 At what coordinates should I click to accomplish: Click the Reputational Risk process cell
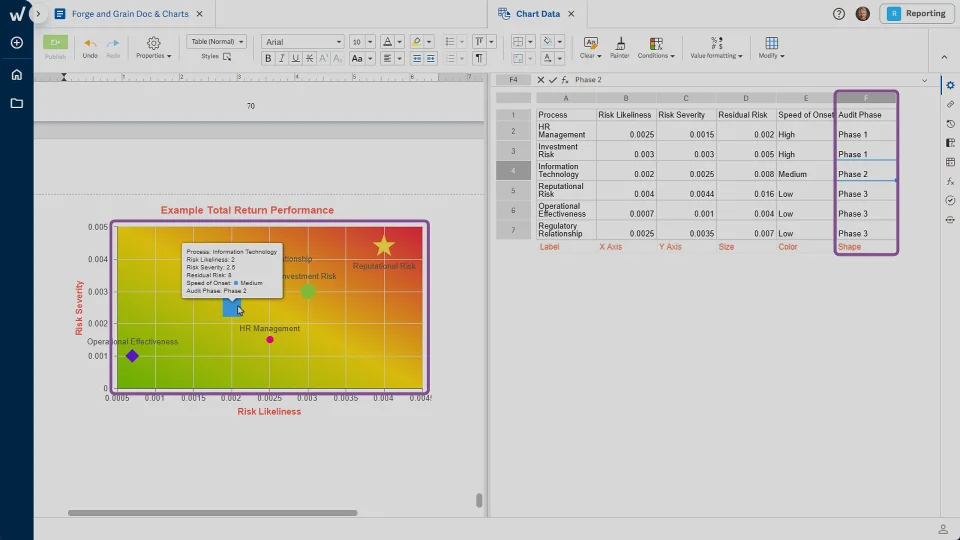pos(566,190)
